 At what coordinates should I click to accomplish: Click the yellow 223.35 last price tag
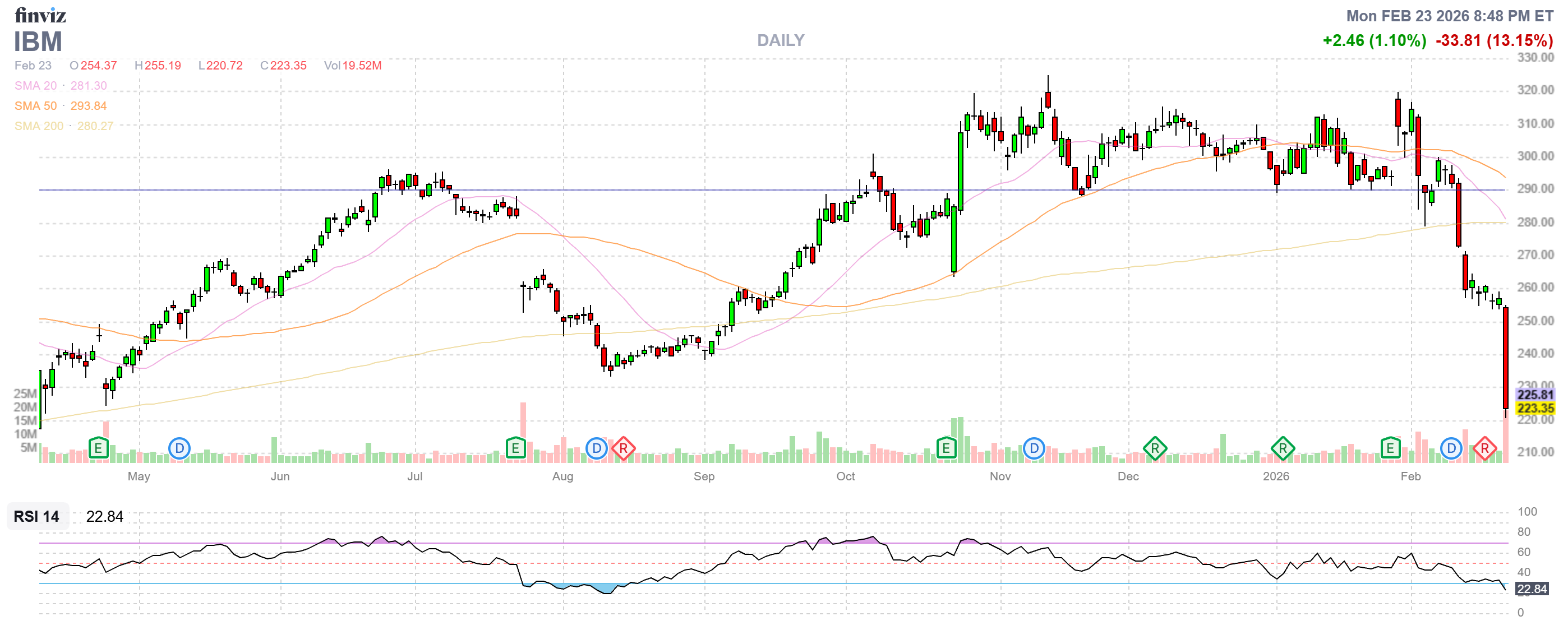tap(1535, 408)
